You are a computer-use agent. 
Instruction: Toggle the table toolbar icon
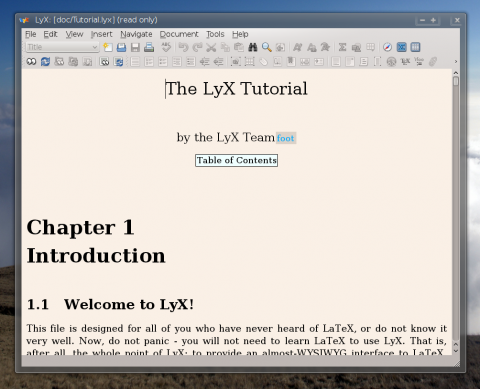[x=415, y=47]
